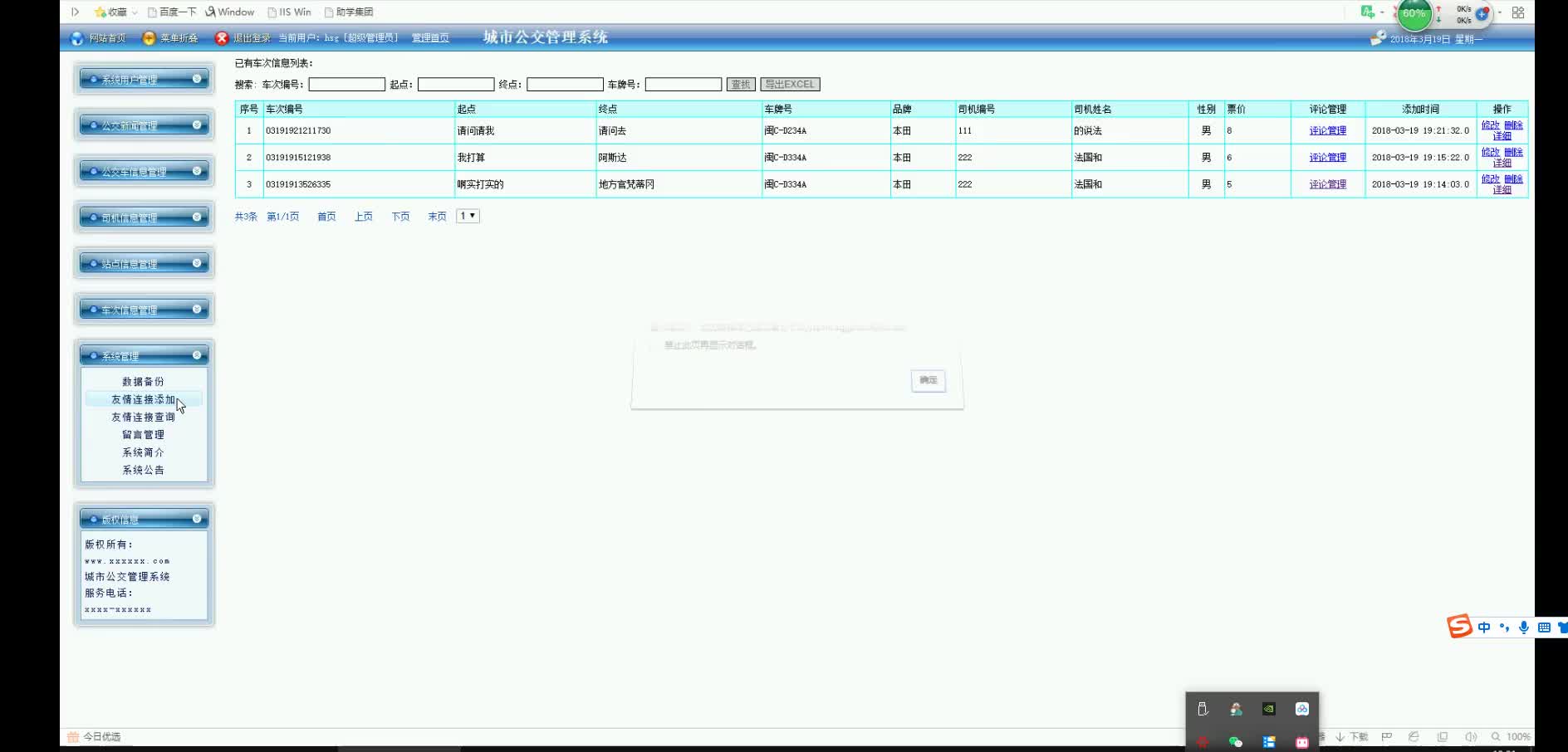Open 系统公告 menu item

pyautogui.click(x=143, y=470)
